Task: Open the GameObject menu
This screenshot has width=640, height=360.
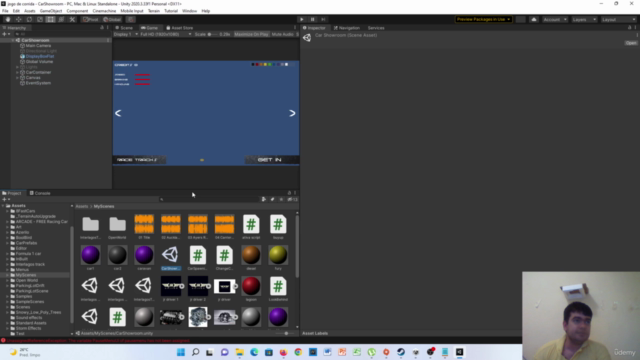Action: coord(51,11)
